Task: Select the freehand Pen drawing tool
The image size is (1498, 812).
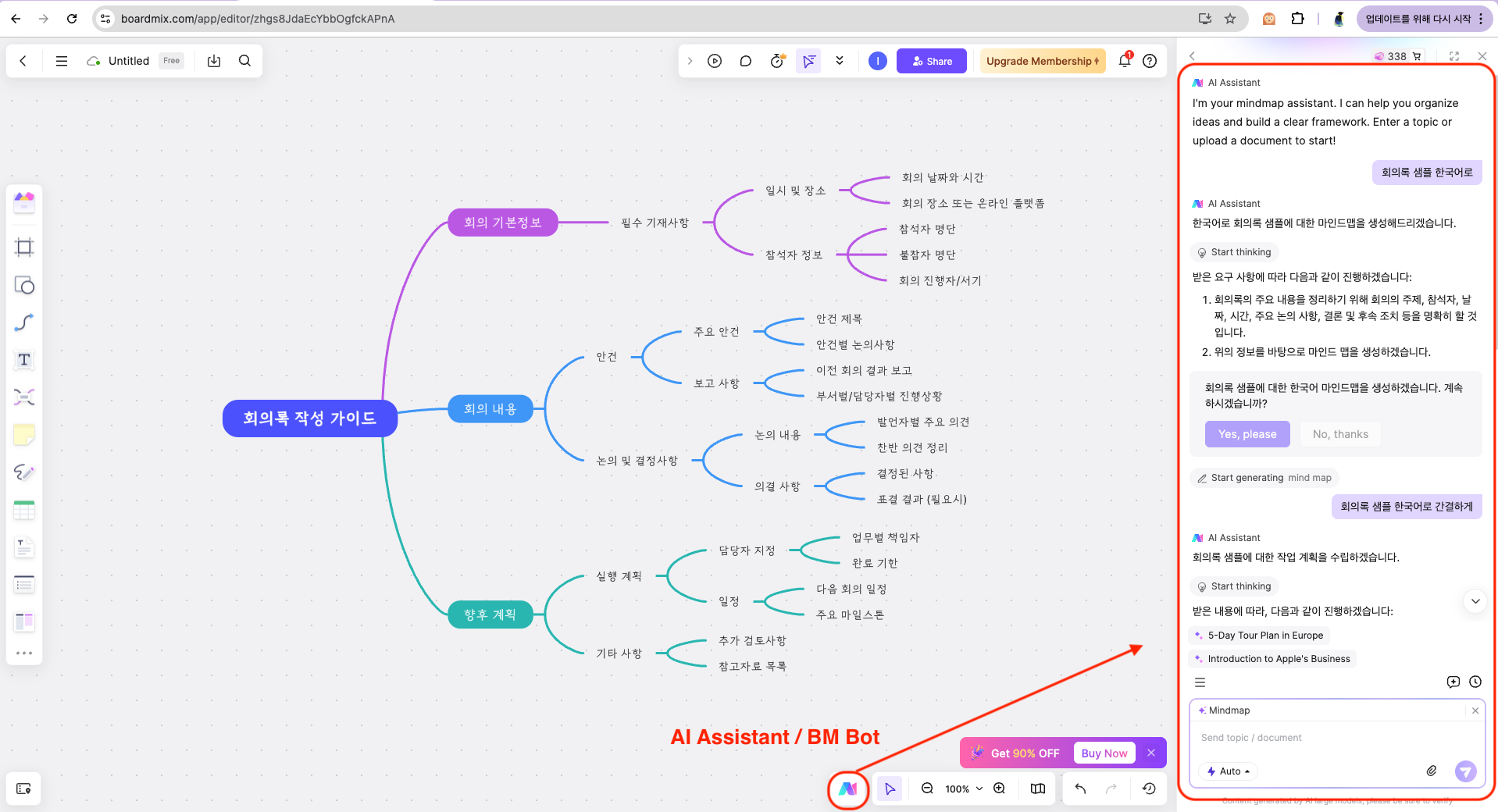Action: (x=24, y=472)
